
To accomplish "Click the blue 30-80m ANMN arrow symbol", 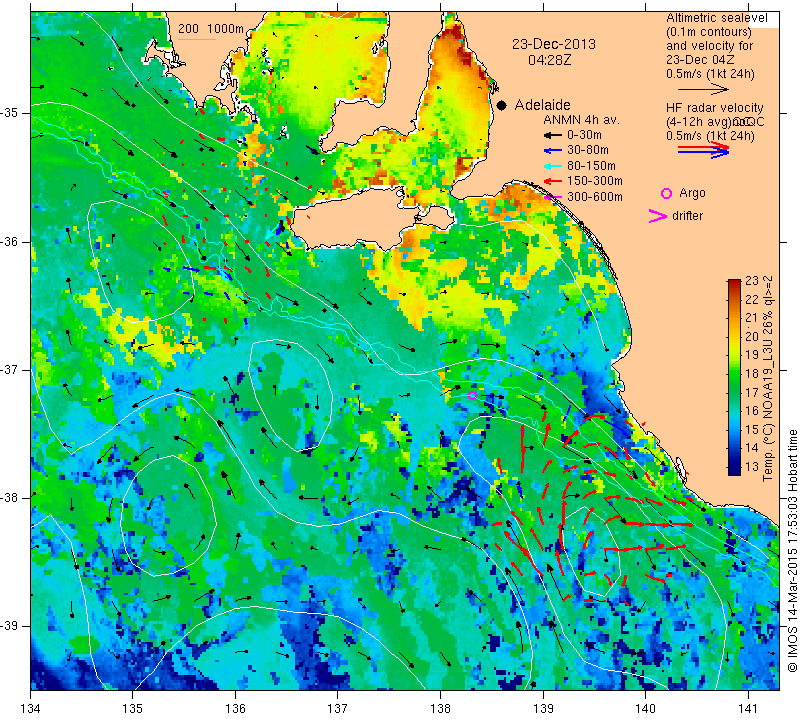I will (552, 151).
